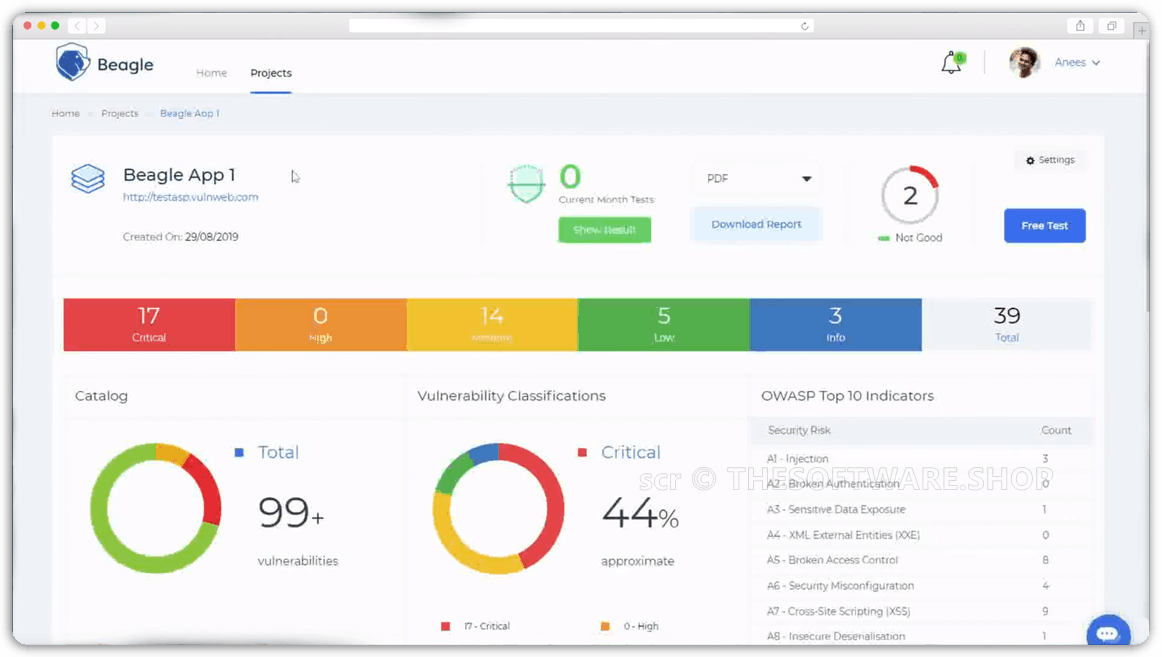Click the A3 - Sensitive Data Exposure row

(x=921, y=510)
